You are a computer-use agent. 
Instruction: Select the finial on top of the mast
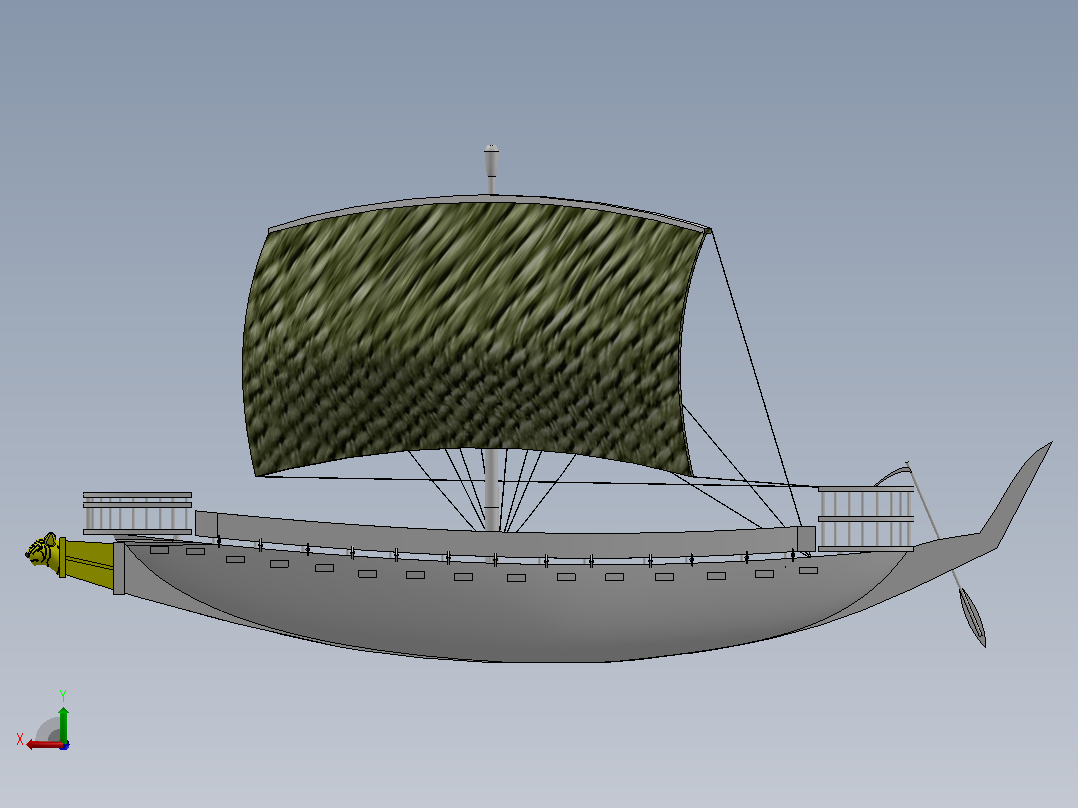tap(491, 160)
